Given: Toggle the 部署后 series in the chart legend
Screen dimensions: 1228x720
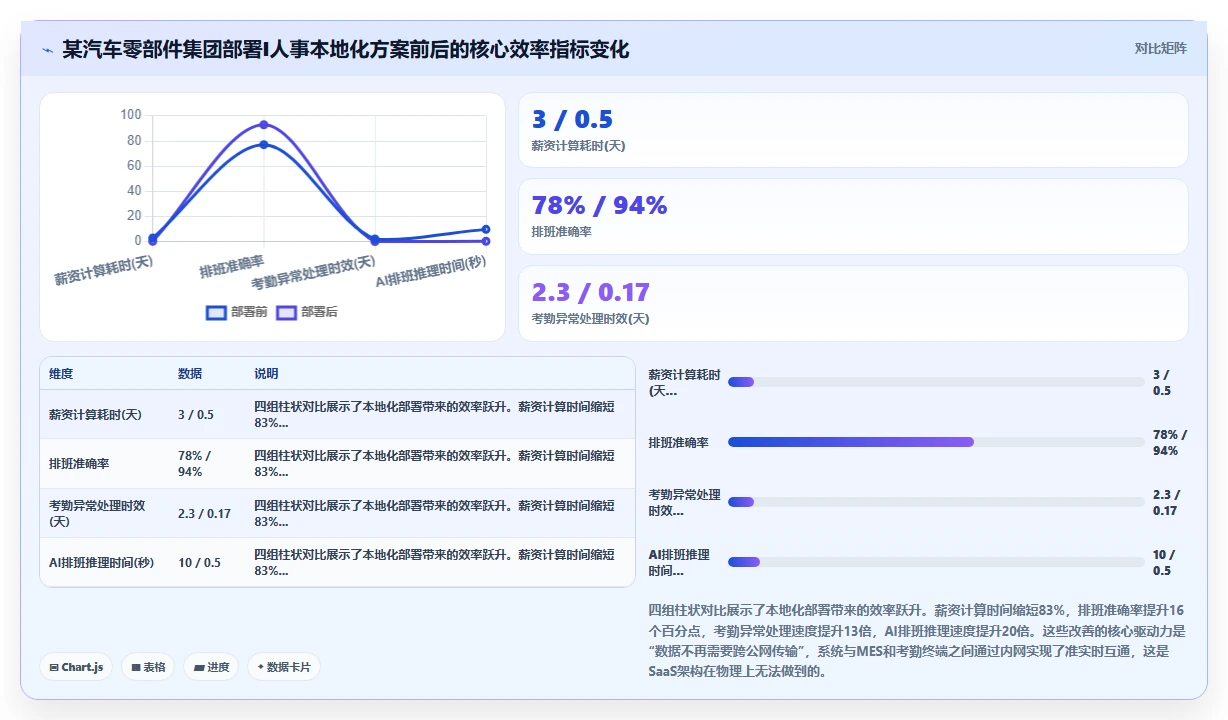Looking at the screenshot, I should click(307, 312).
